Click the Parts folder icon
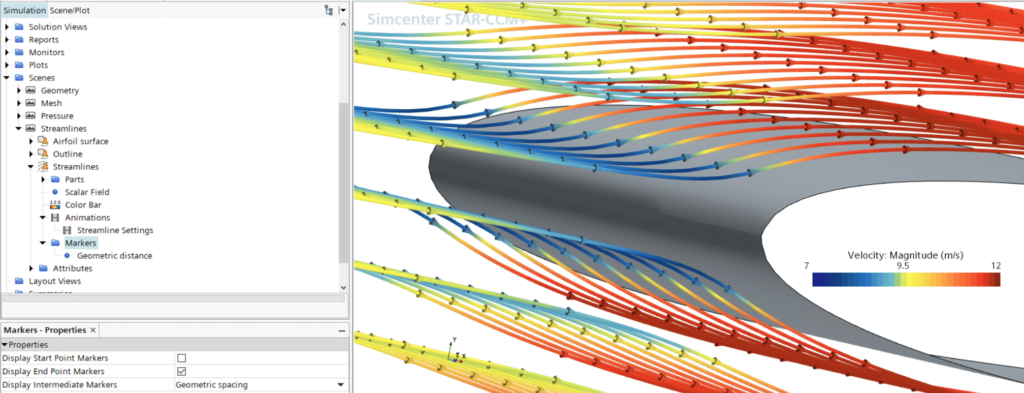1024x393 pixels. click(x=55, y=180)
